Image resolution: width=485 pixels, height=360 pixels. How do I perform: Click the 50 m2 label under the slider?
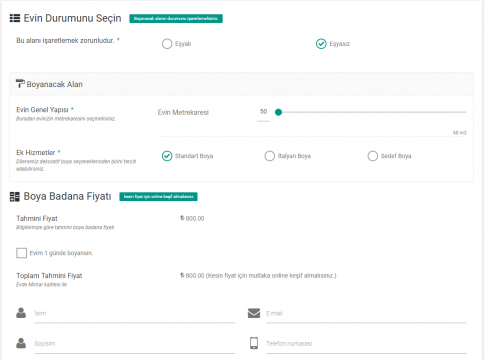pos(460,133)
